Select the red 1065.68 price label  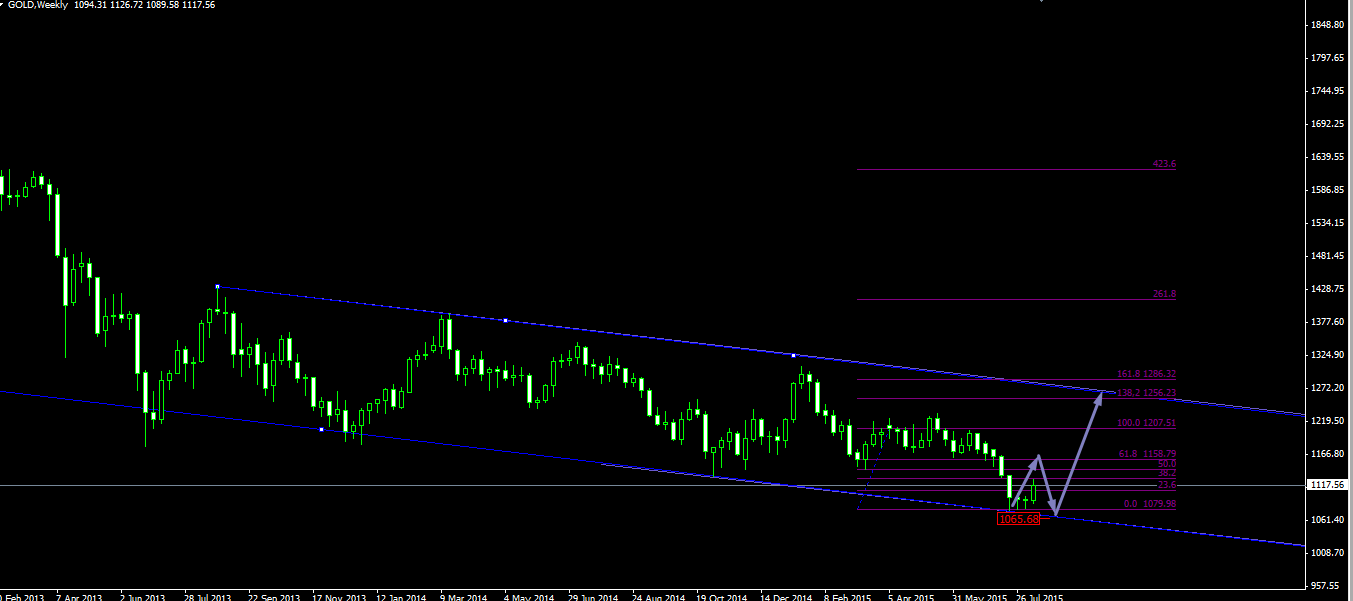pos(1019,518)
